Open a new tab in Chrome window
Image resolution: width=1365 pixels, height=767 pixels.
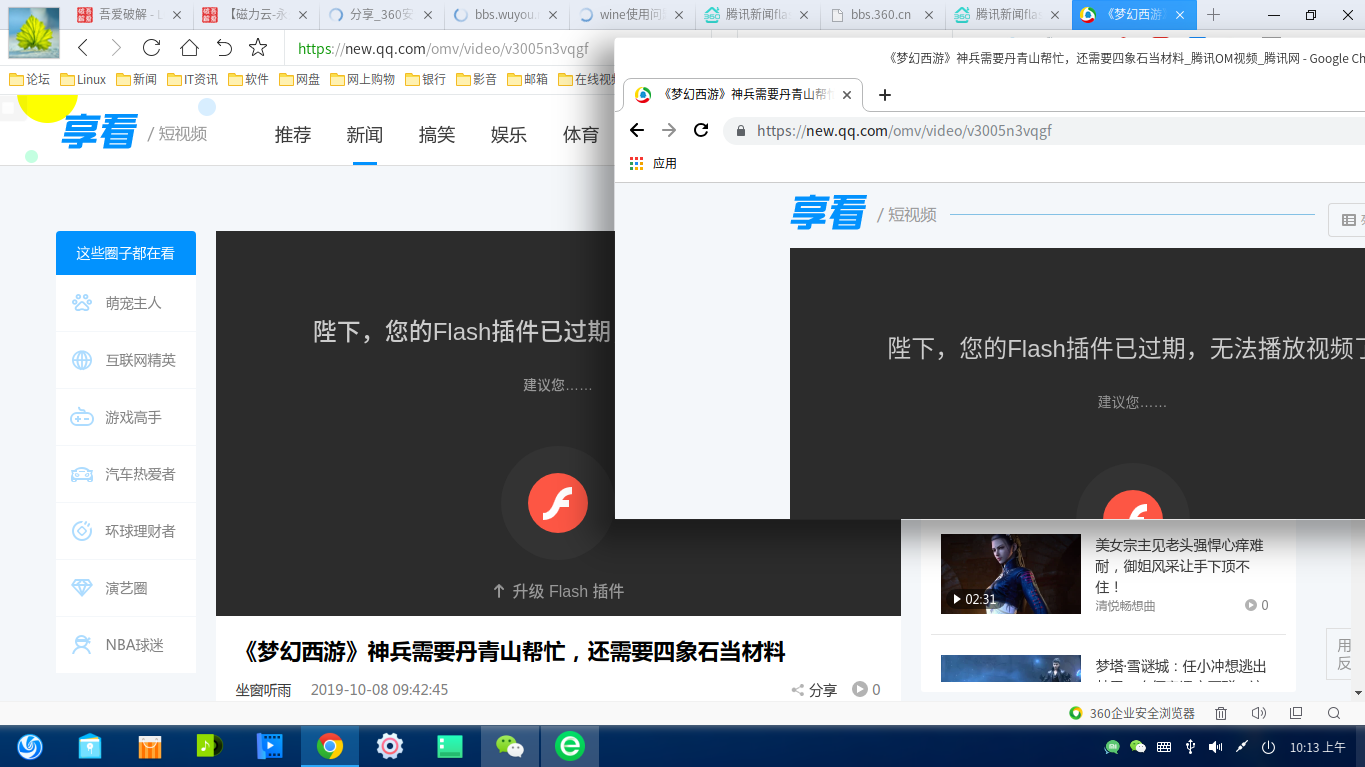884,95
